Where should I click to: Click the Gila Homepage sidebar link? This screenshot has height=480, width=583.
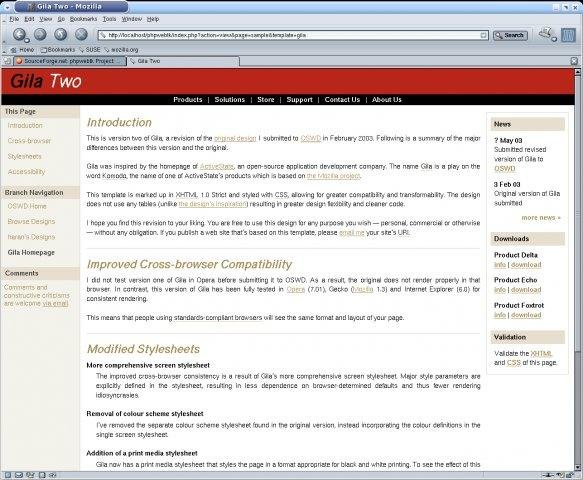pos(31,252)
